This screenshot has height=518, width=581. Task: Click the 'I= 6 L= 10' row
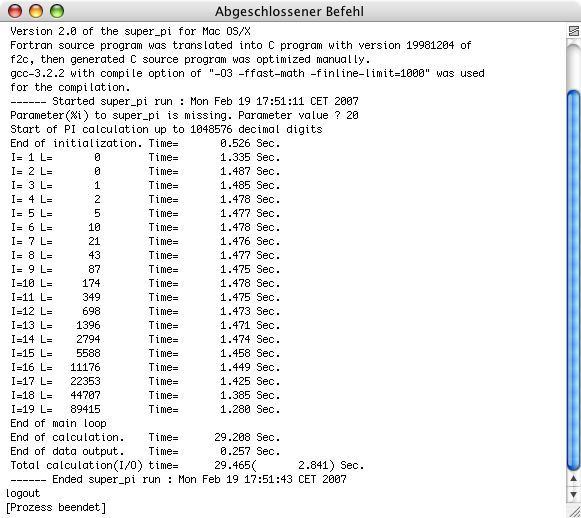click(145, 227)
